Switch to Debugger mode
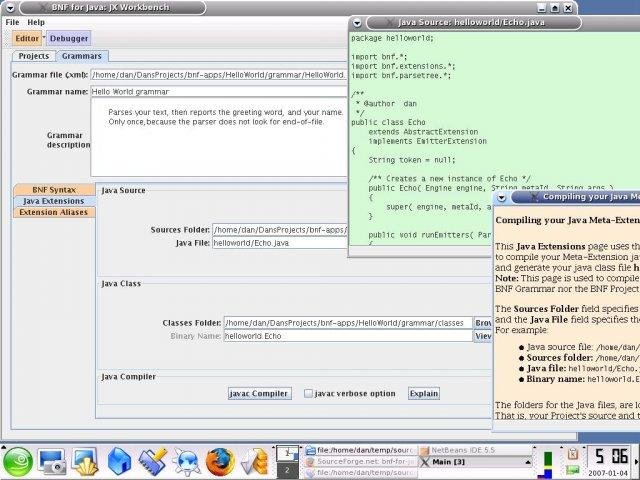The width and height of the screenshot is (640, 480). pos(69,38)
